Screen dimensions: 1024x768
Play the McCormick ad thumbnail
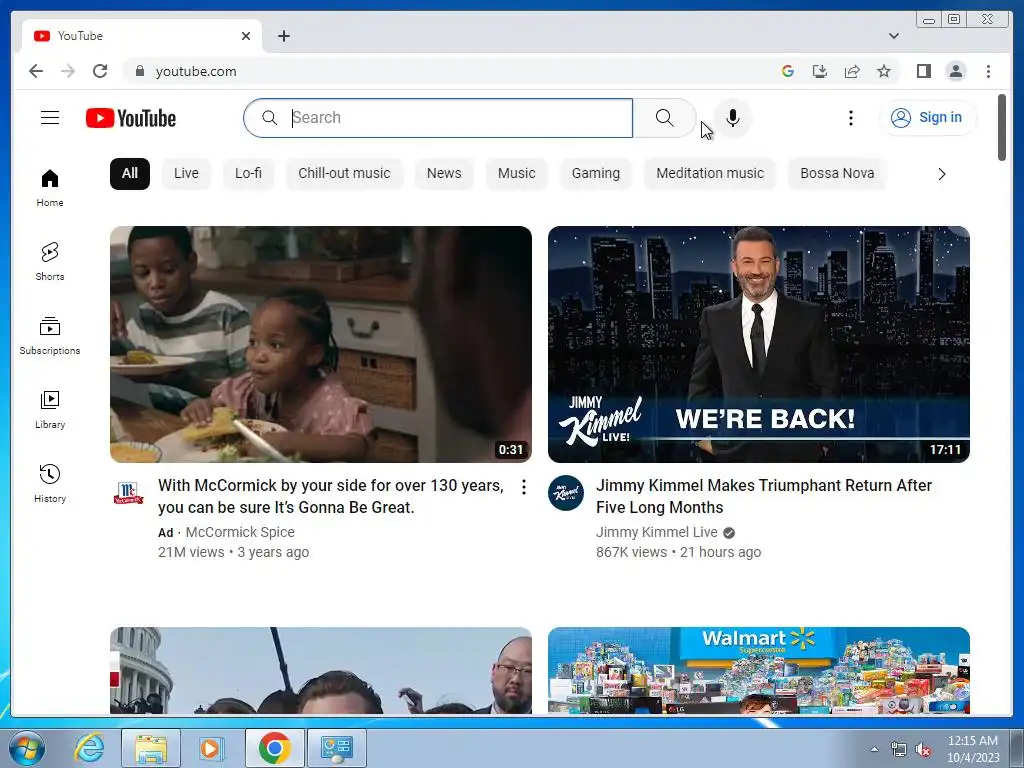[321, 344]
